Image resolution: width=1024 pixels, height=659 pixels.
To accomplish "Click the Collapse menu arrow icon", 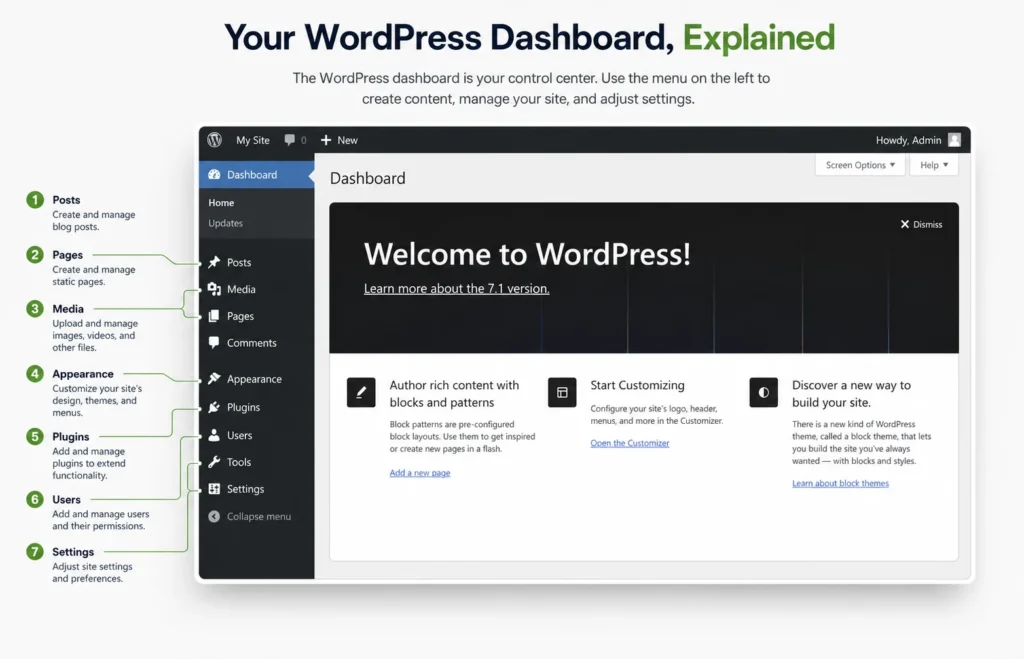I will click(x=214, y=516).
